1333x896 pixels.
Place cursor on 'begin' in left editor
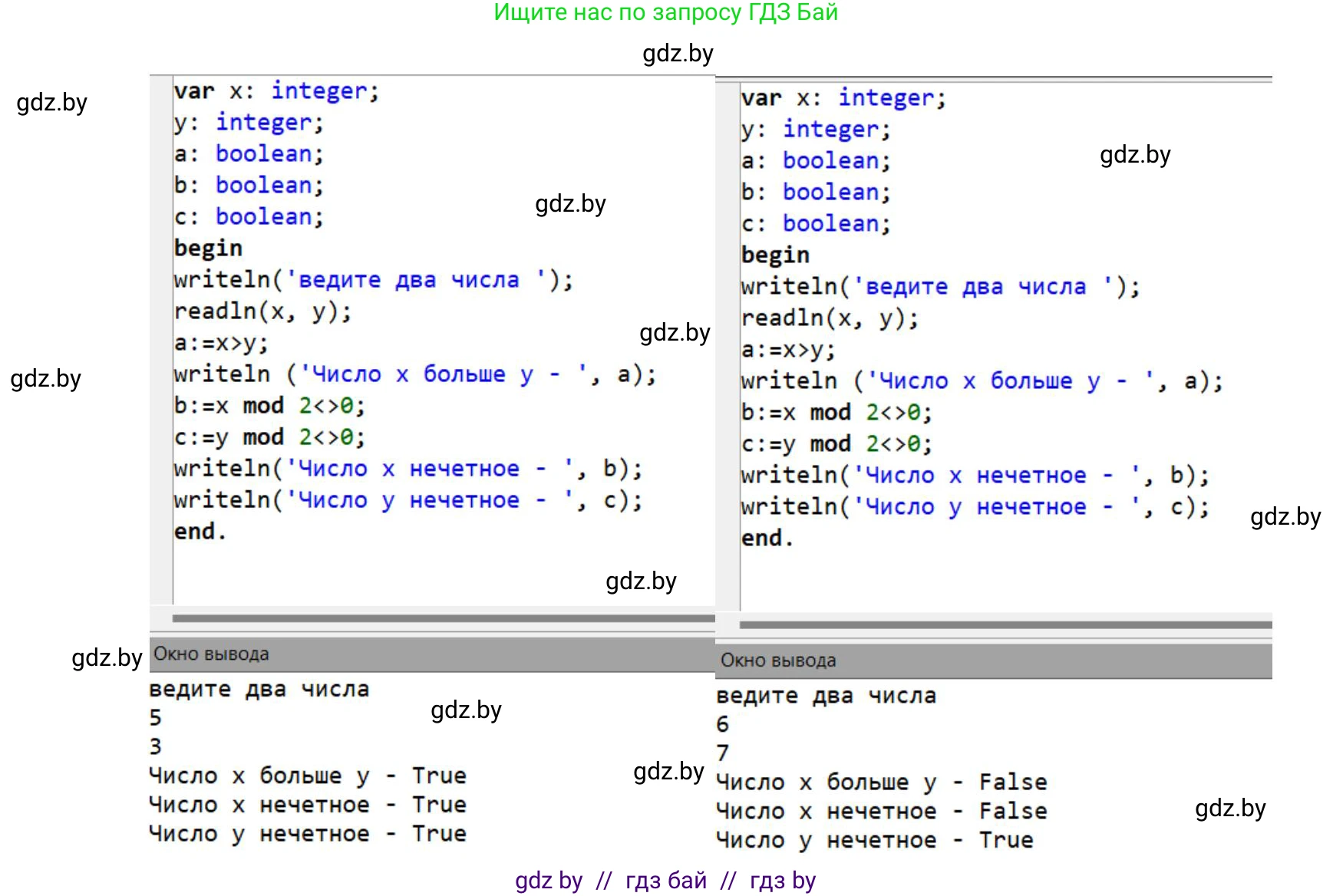(x=208, y=249)
